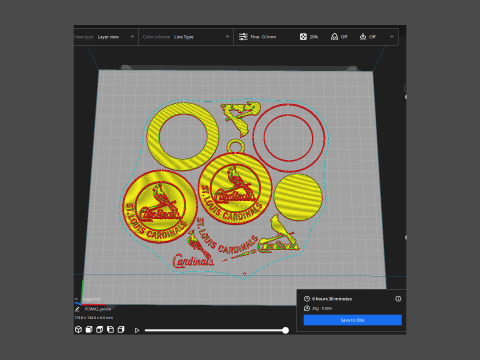Click the simulation slider handle
This screenshot has width=480, height=360.
pos(285,330)
